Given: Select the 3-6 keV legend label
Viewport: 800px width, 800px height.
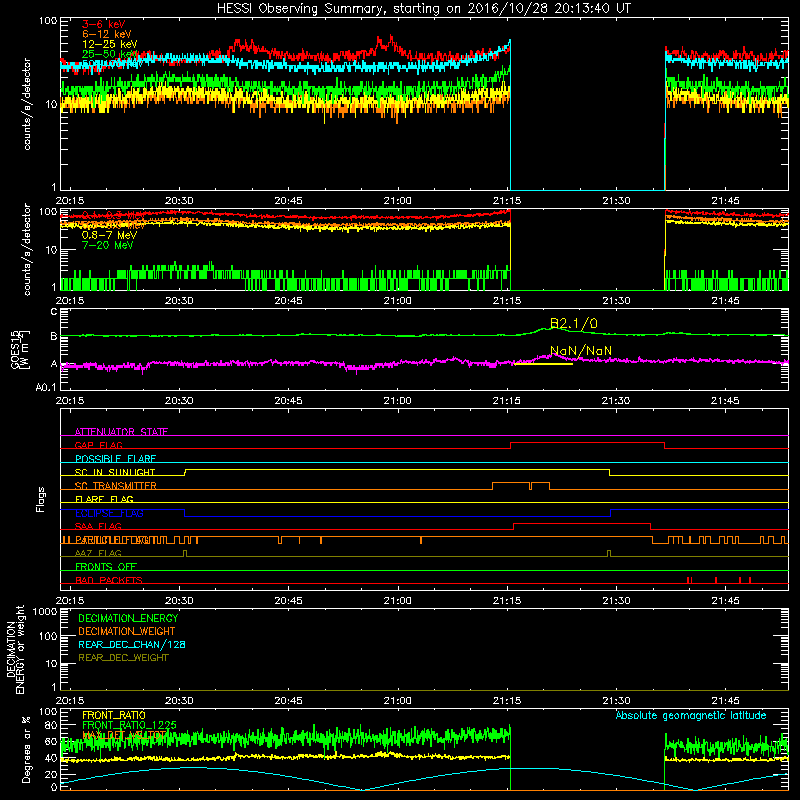Looking at the screenshot, I should pos(104,24).
